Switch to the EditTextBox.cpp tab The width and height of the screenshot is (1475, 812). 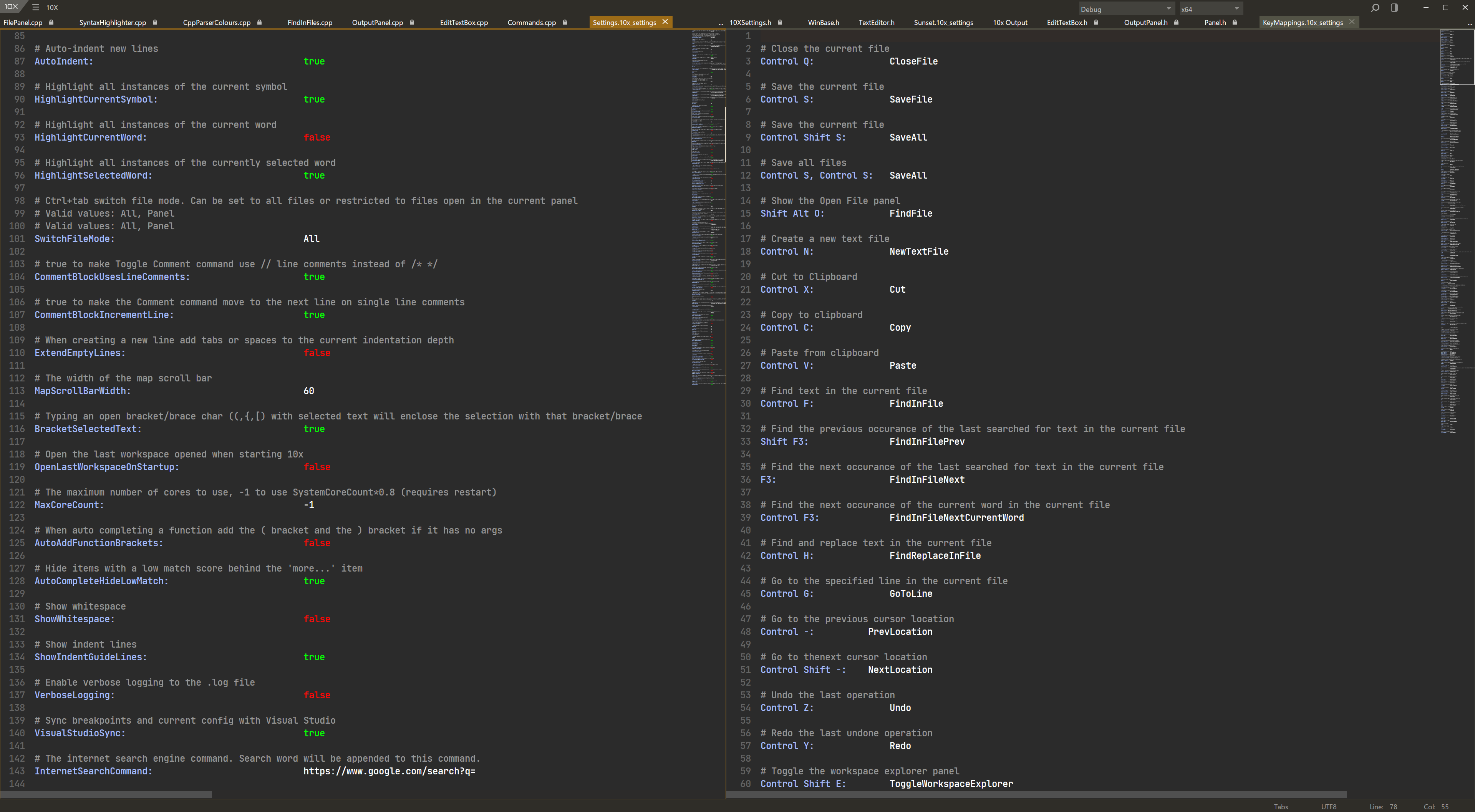tap(464, 22)
